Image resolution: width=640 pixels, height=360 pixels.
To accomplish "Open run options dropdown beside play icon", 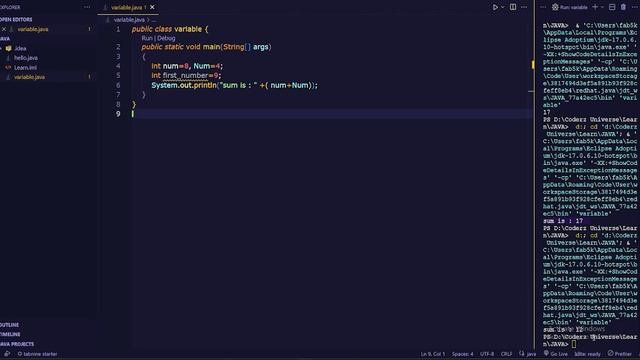I will pos(502,7).
